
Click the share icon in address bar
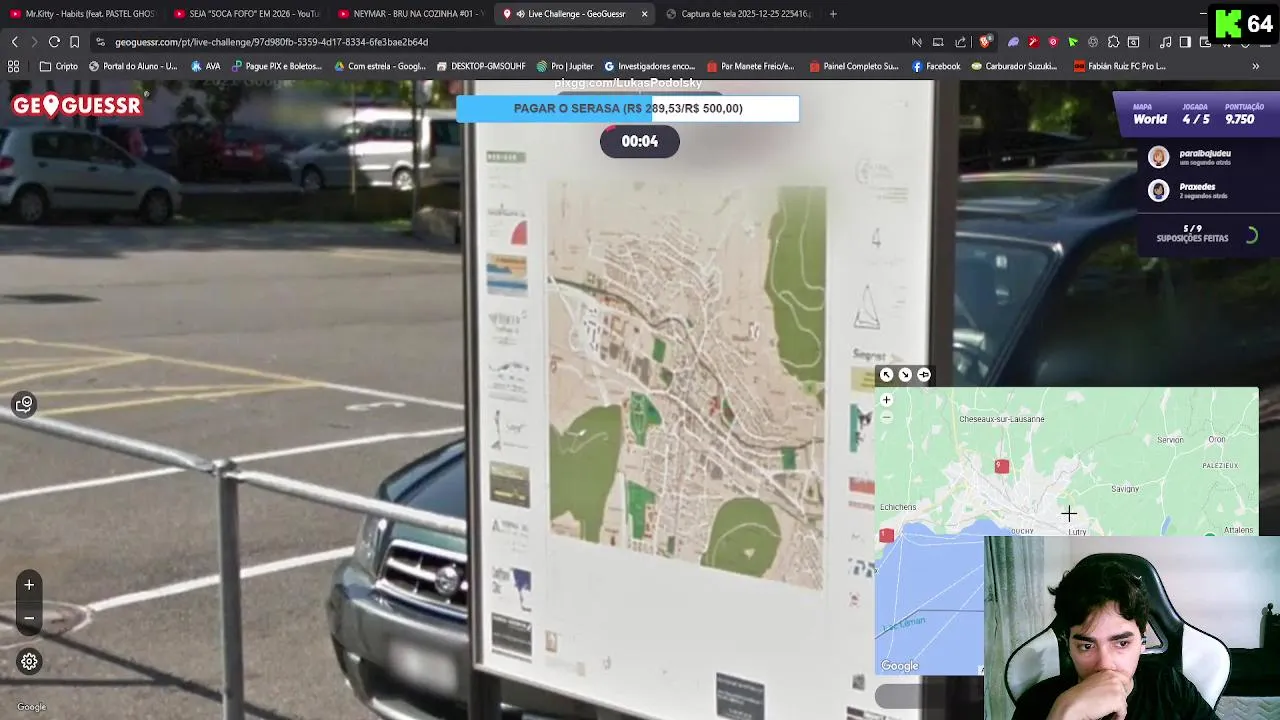tap(961, 42)
